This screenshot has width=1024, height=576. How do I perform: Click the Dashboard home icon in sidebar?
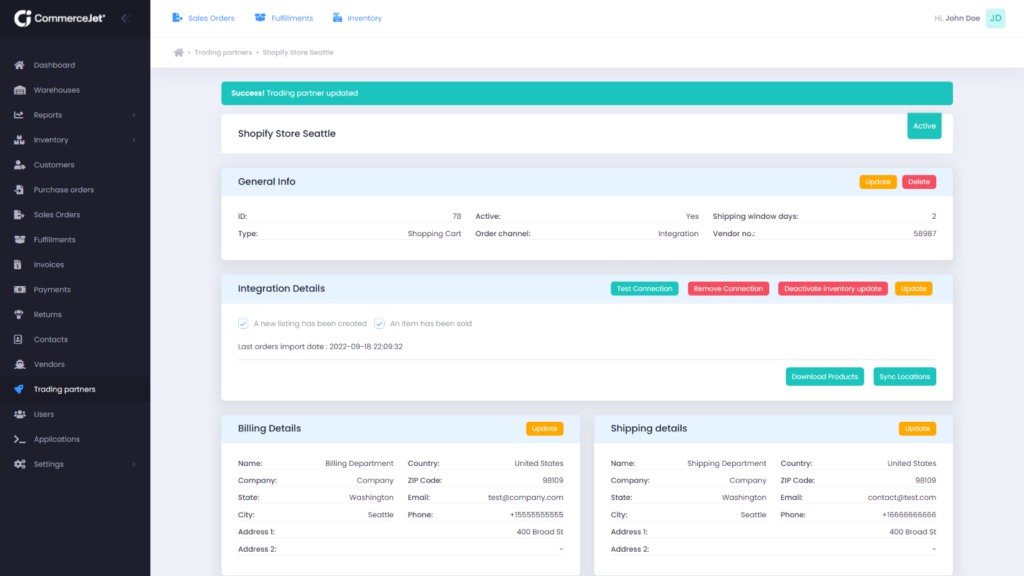point(20,65)
